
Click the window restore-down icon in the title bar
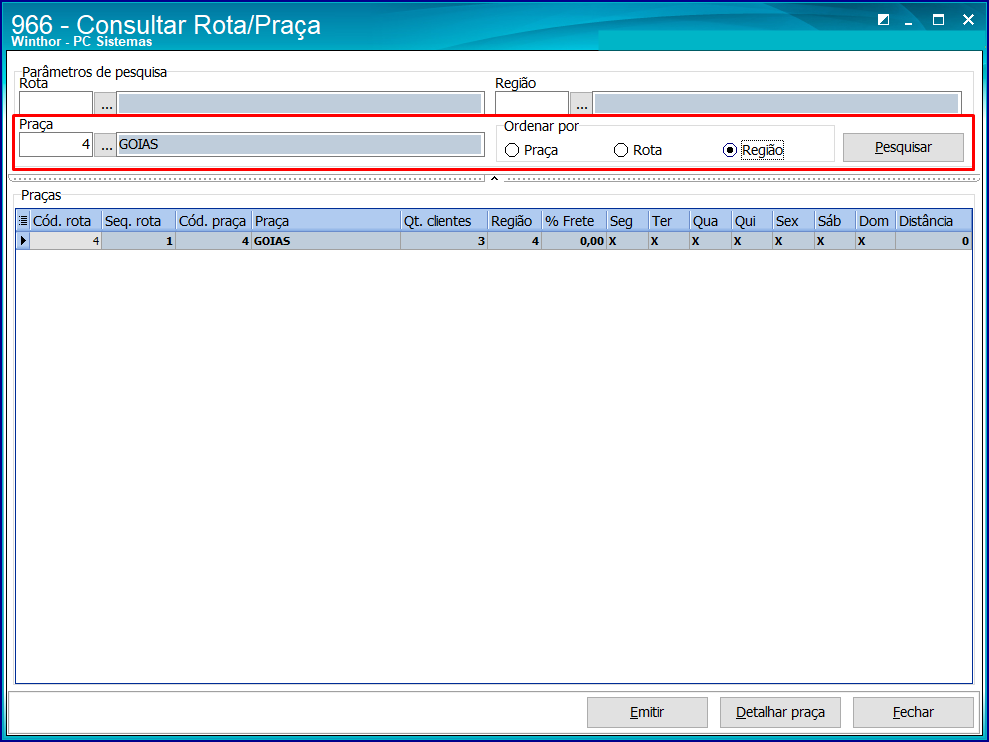884,20
